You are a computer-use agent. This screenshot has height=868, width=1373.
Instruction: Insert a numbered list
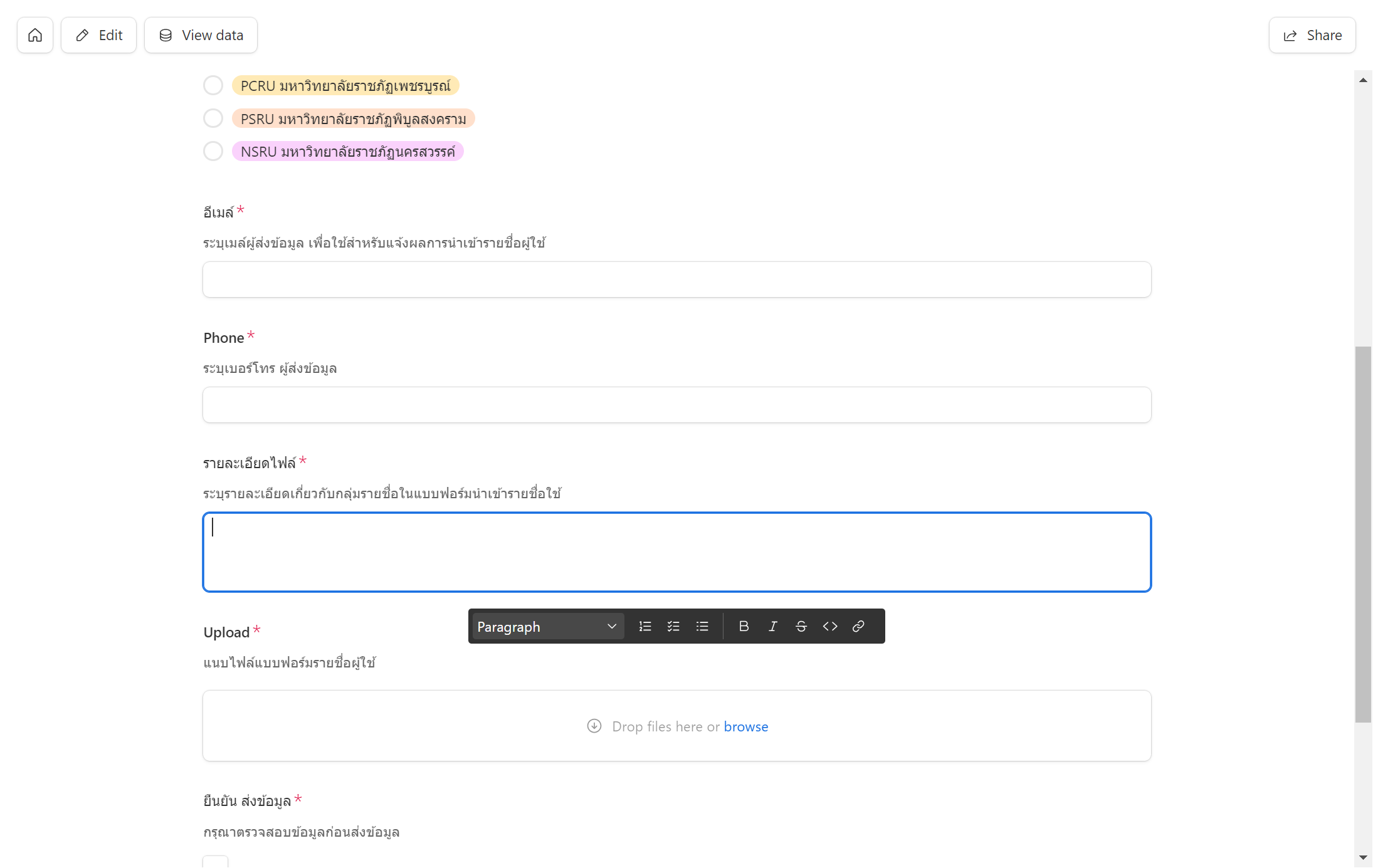tap(645, 626)
